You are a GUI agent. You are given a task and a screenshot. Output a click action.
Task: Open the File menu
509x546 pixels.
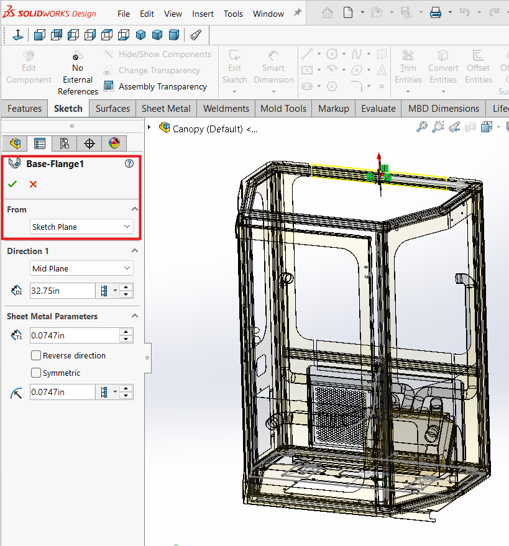coord(124,14)
